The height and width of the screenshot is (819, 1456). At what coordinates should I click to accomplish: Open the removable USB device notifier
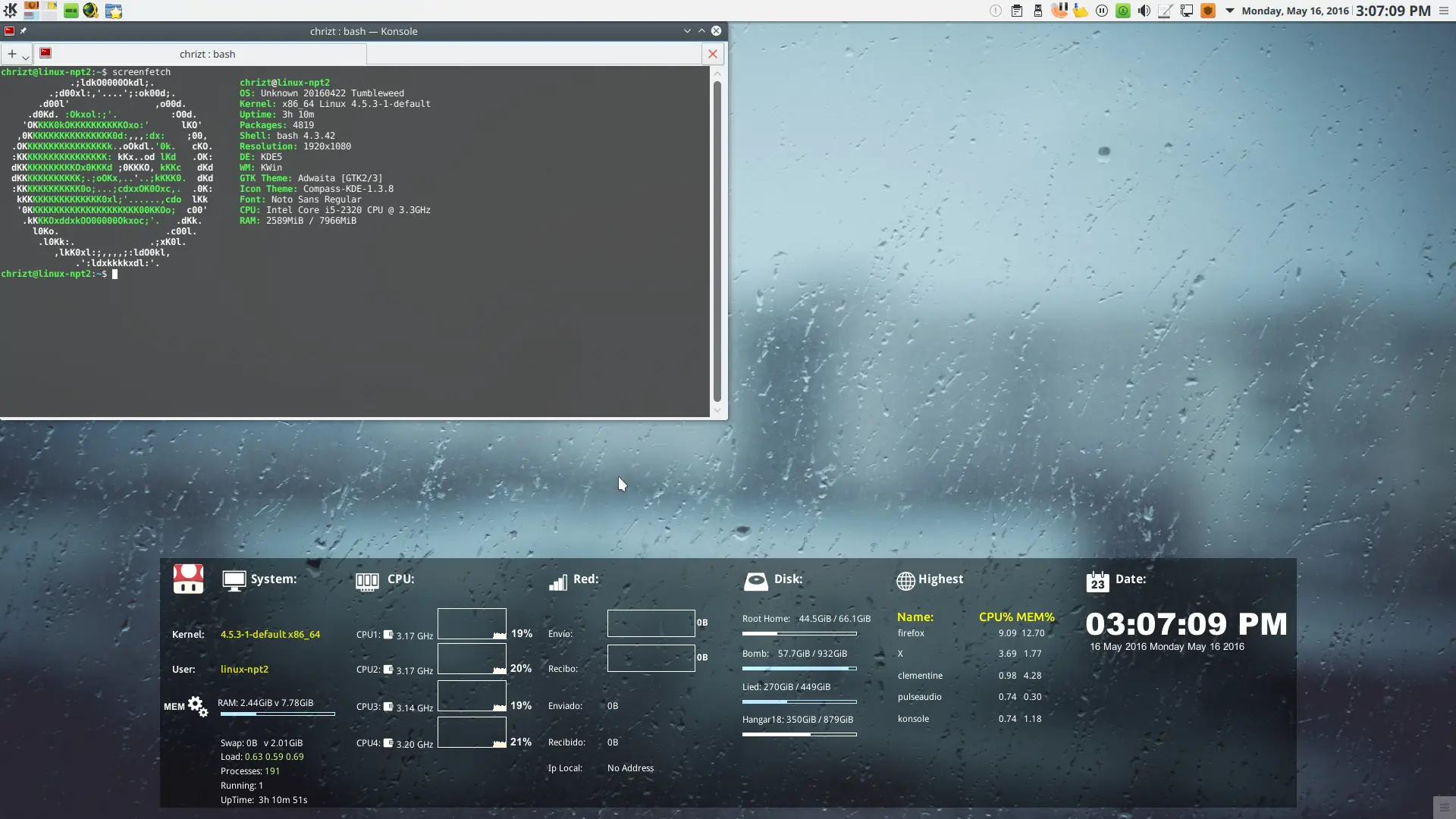click(x=1038, y=11)
